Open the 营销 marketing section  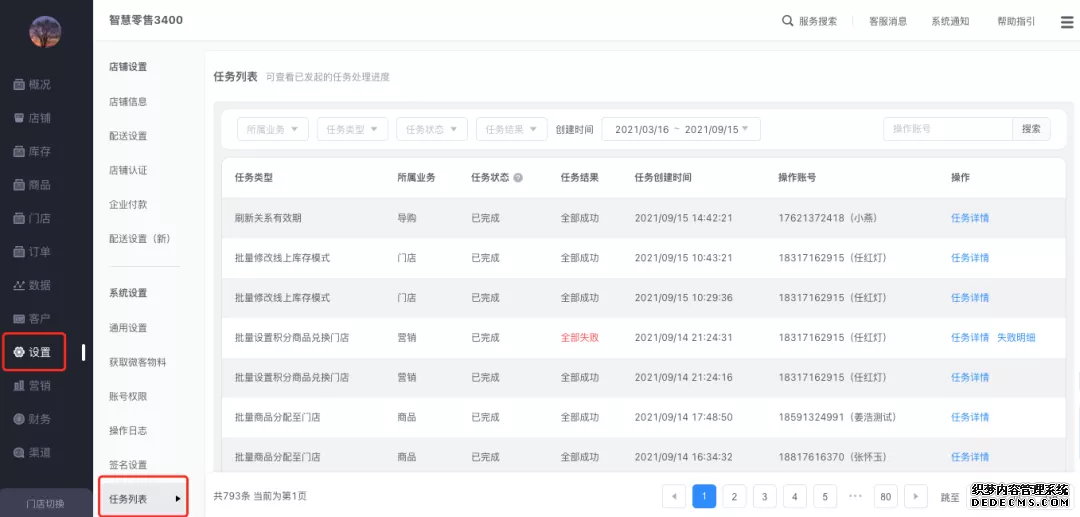pos(32,386)
